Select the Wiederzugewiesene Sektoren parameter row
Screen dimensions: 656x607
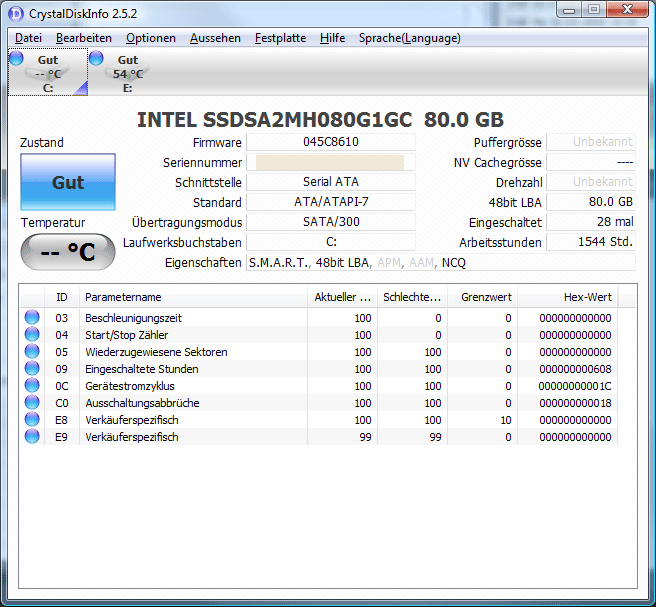[x=319, y=352]
